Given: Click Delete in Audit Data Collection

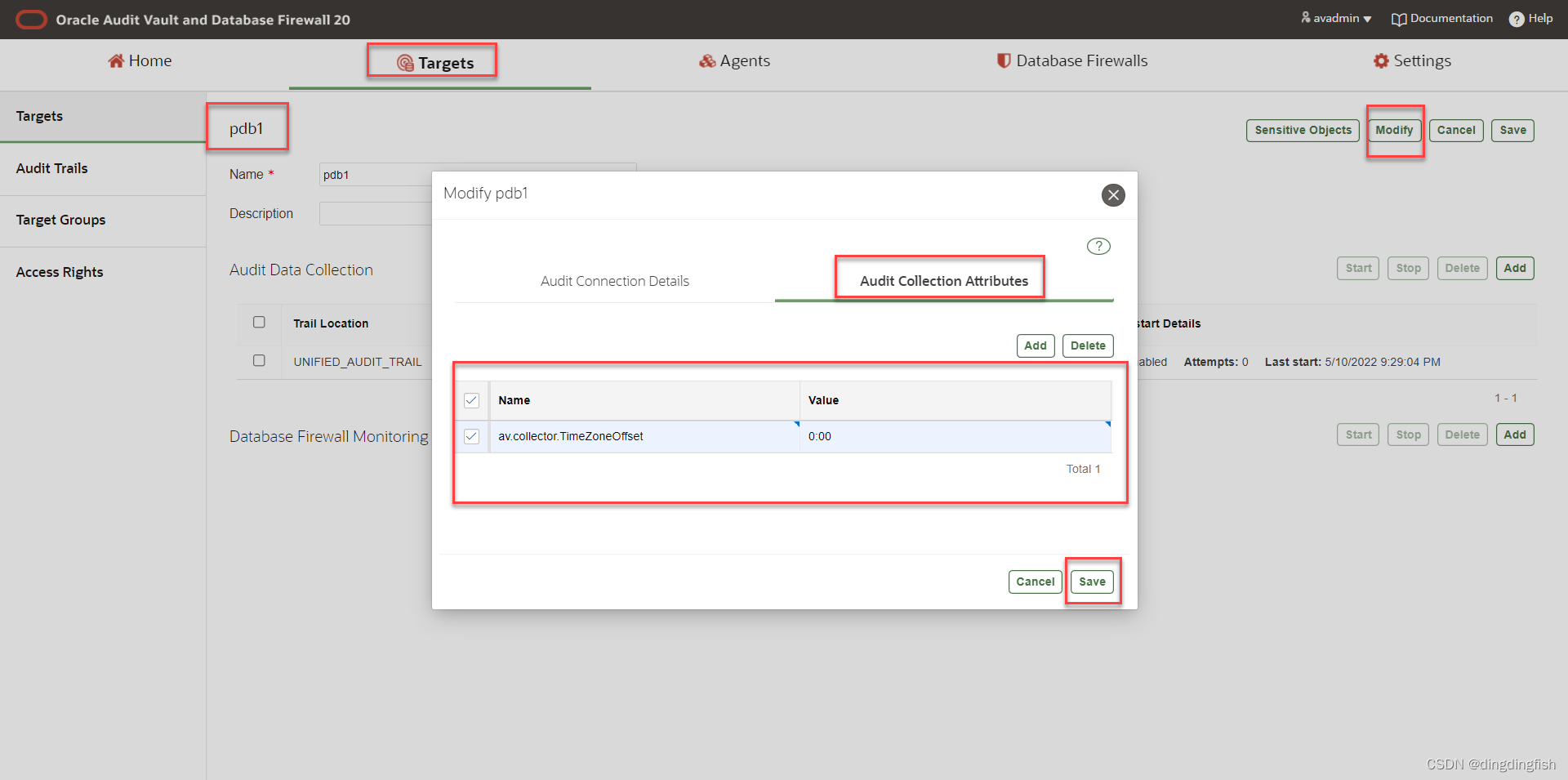Looking at the screenshot, I should click(1462, 268).
